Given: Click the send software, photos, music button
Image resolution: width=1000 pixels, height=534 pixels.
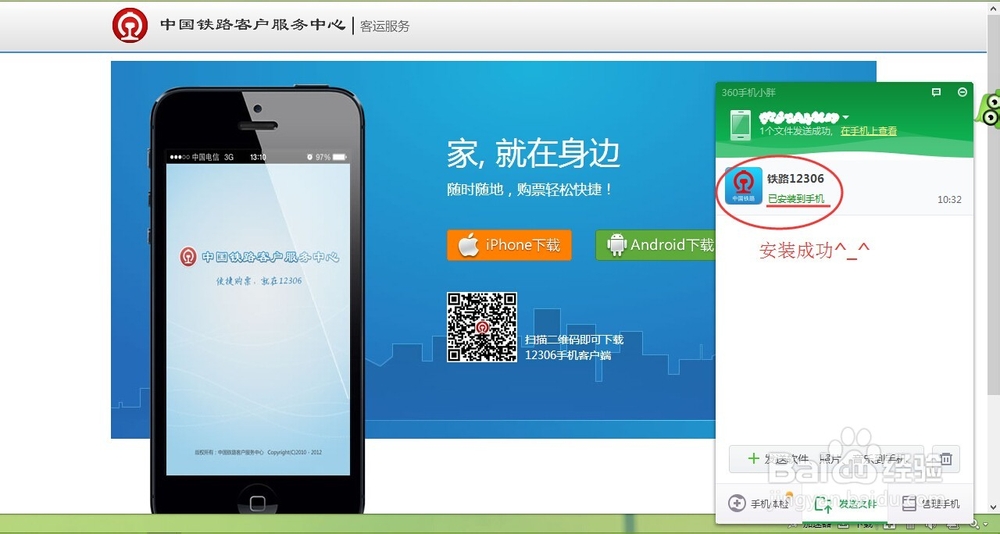Looking at the screenshot, I should [x=827, y=459].
